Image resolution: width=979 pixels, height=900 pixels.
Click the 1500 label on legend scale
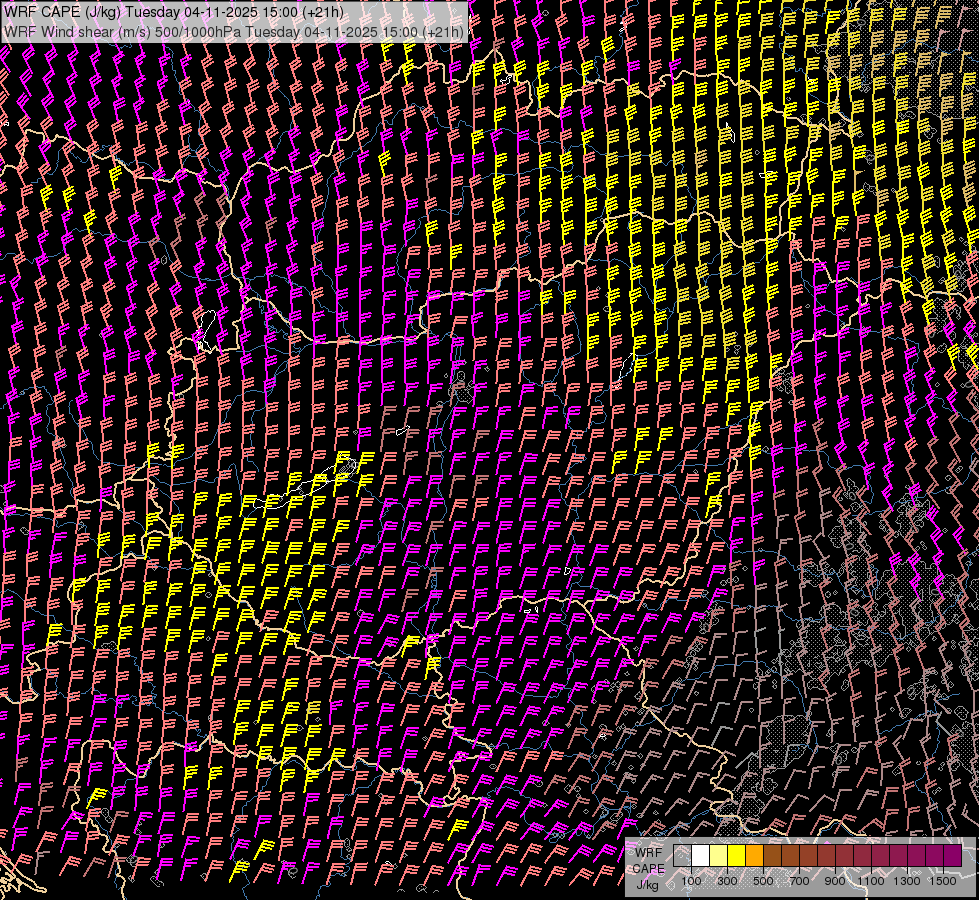[x=943, y=881]
